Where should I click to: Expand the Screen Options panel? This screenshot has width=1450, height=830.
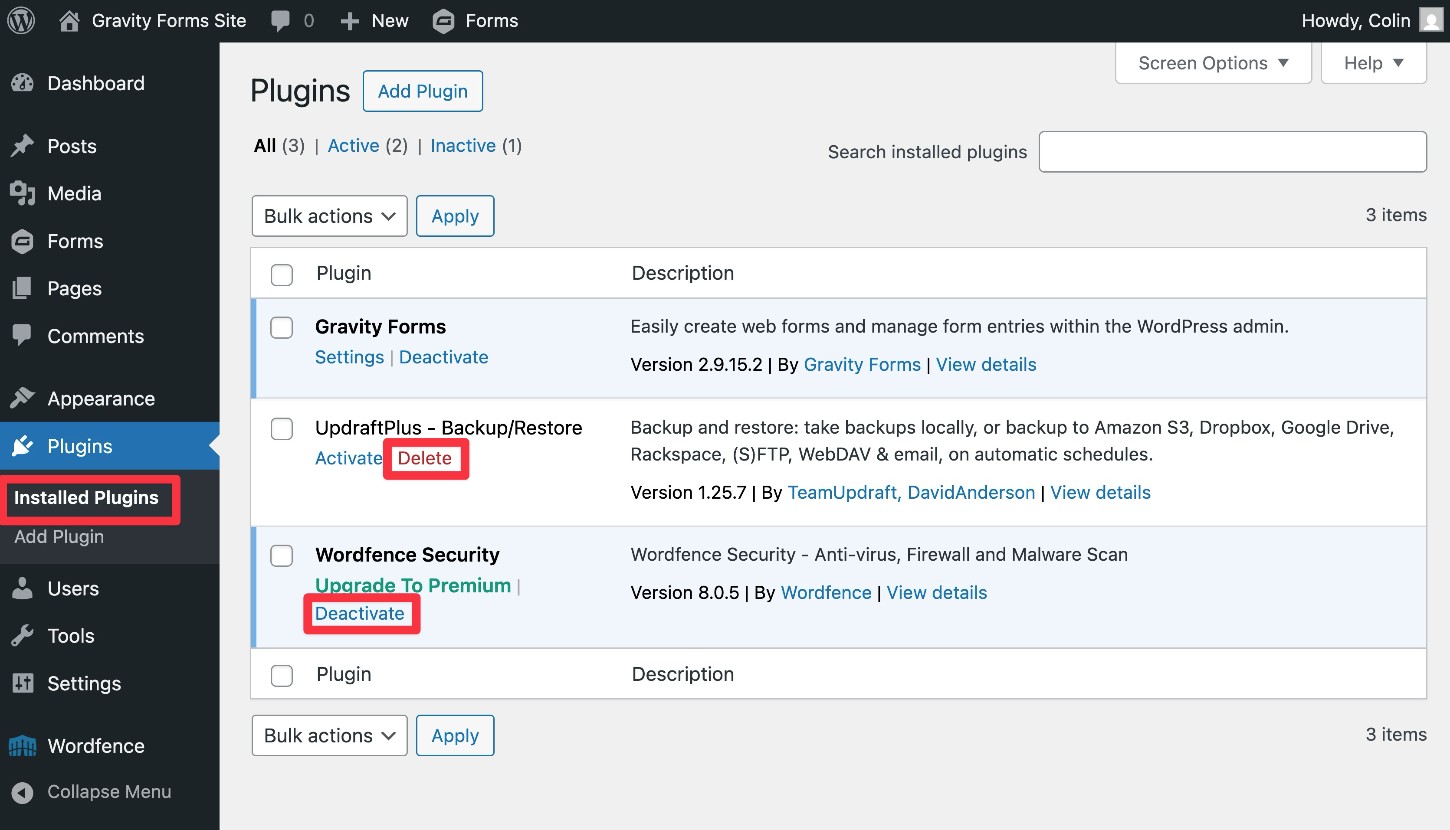coord(1214,63)
